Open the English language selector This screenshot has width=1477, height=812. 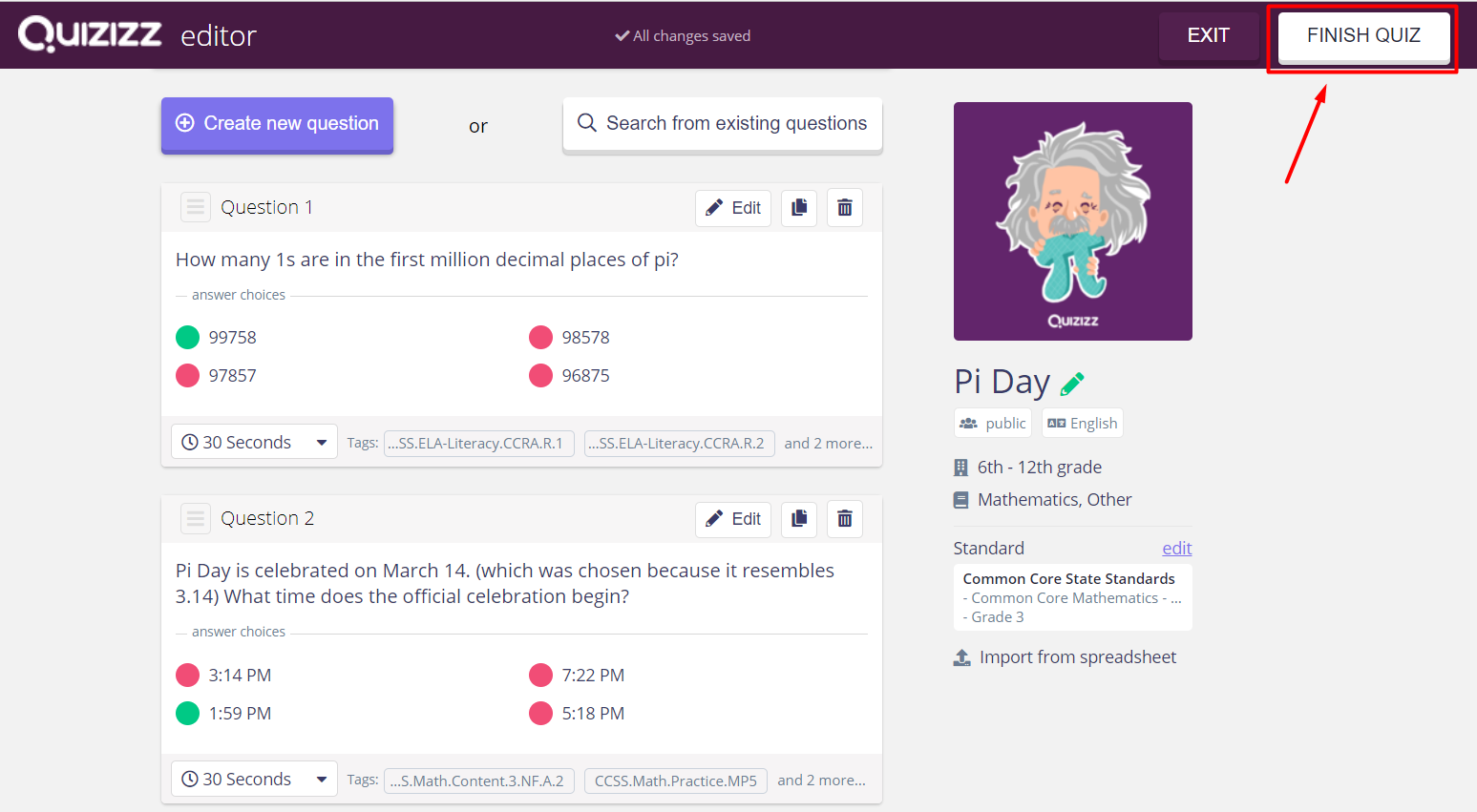click(x=1082, y=423)
